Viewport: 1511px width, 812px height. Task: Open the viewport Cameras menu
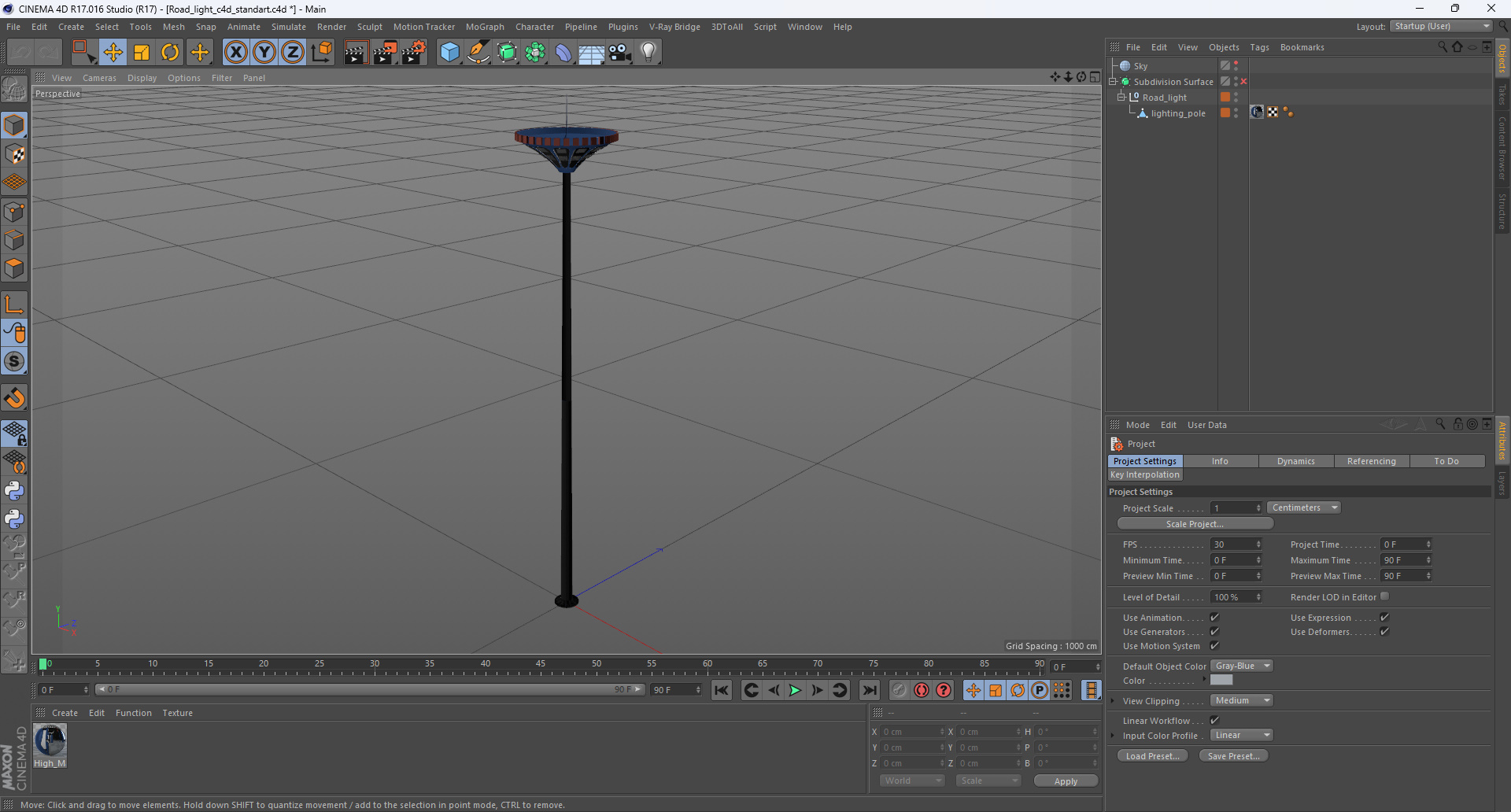click(99, 78)
